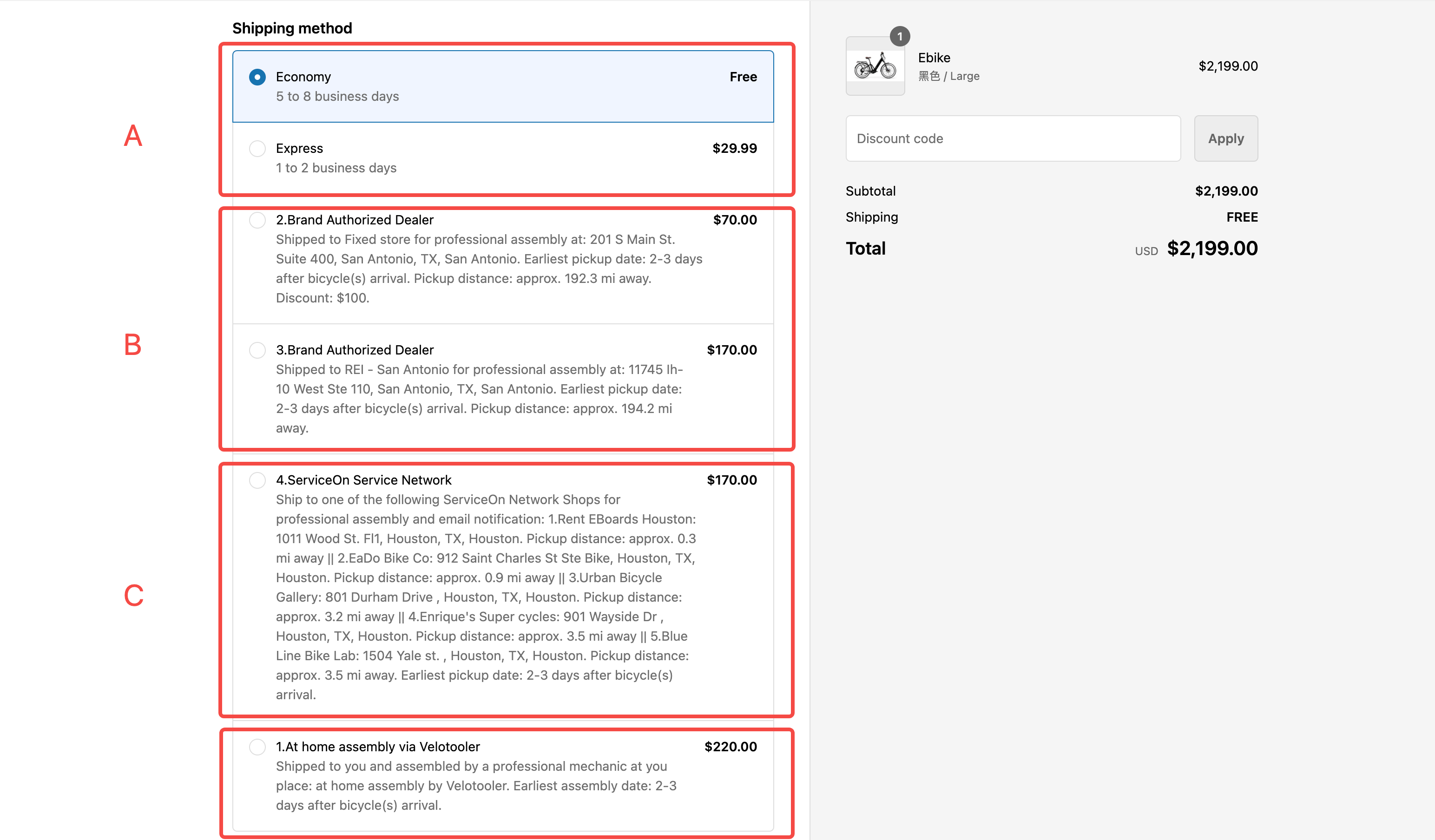Click the quantity badge on Ebike image
Screen dimensions: 1435x840
click(900, 36)
